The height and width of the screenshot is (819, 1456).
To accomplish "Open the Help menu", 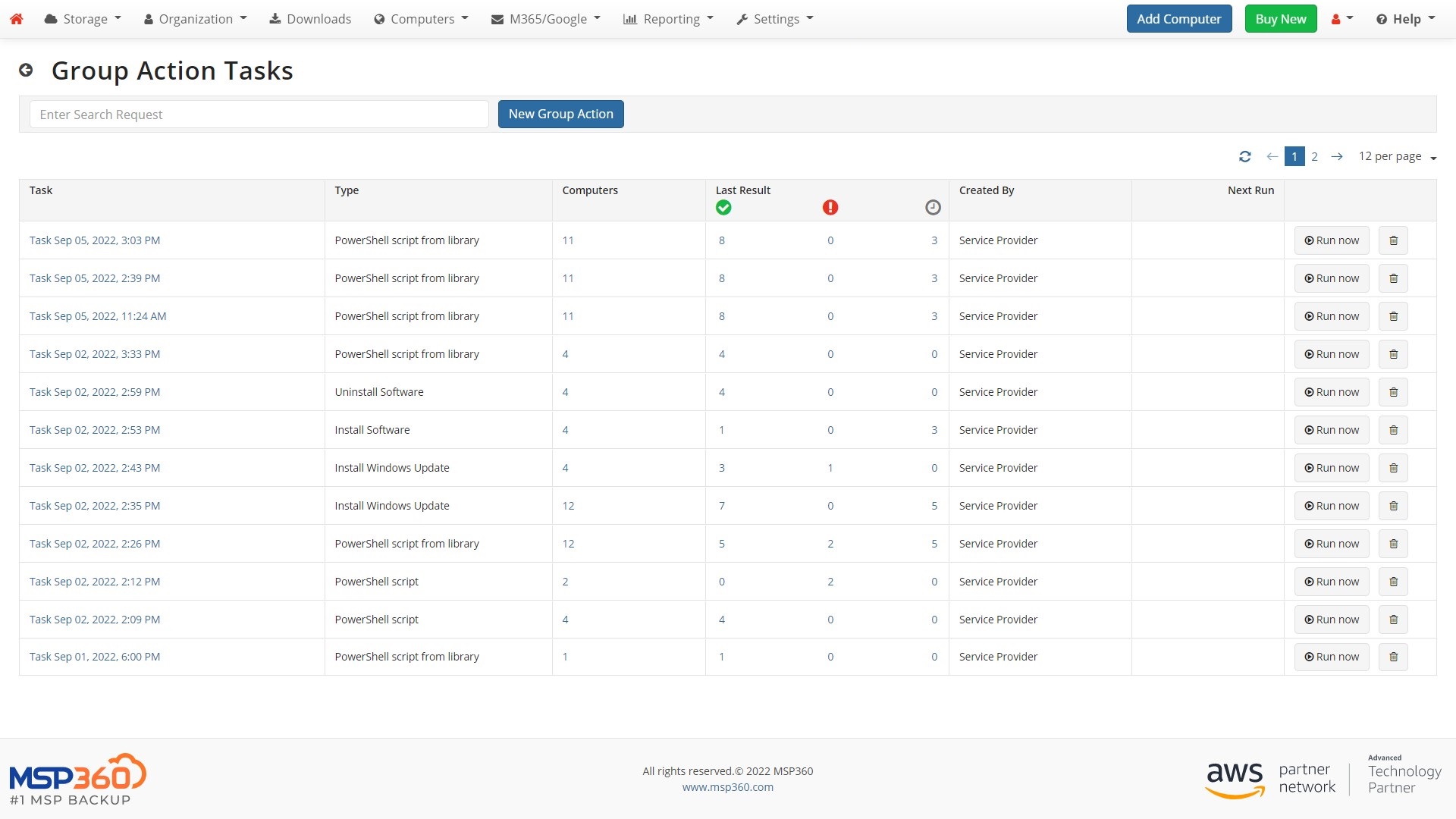I will pyautogui.click(x=1406, y=19).
